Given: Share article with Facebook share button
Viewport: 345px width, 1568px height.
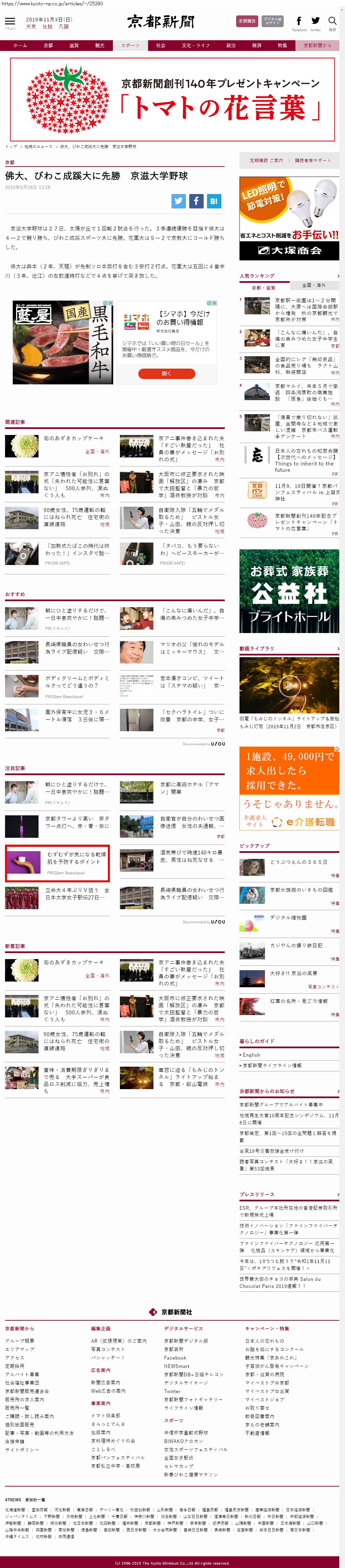Looking at the screenshot, I should pos(196,201).
